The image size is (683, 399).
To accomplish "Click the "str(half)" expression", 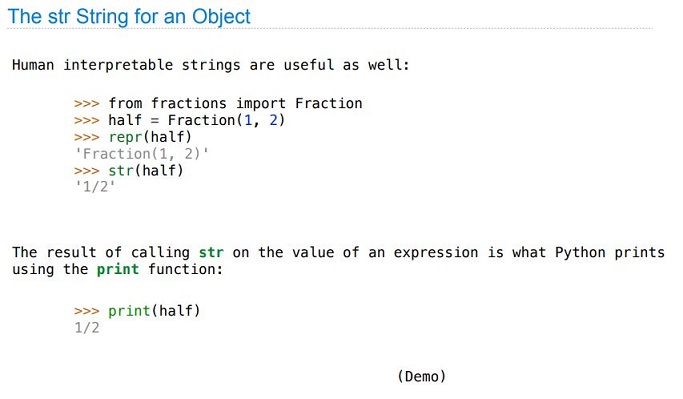I will click(x=146, y=170).
